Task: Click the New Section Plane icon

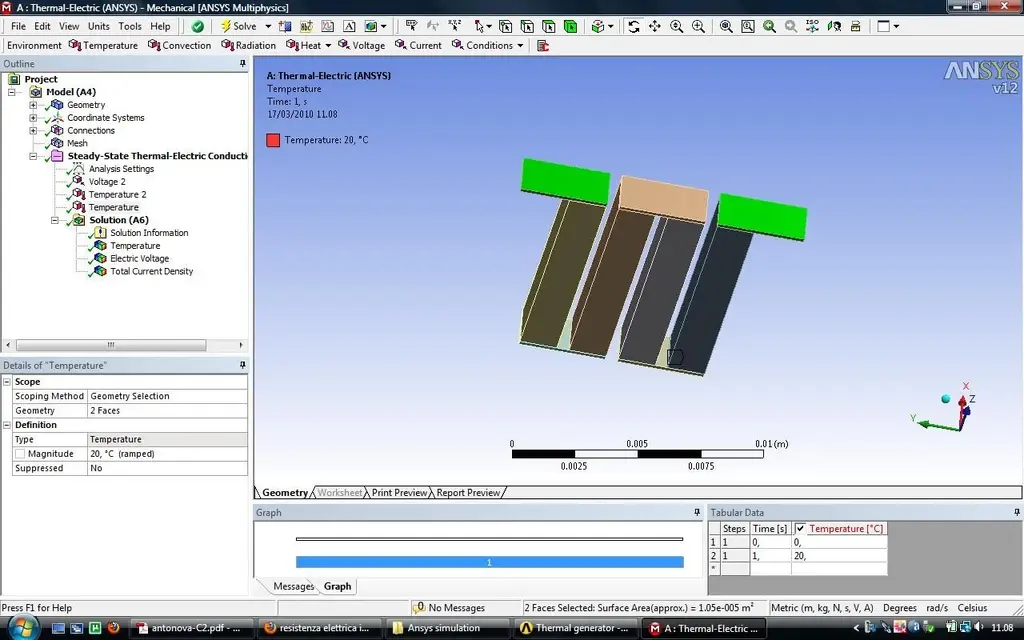Action: coord(285,26)
